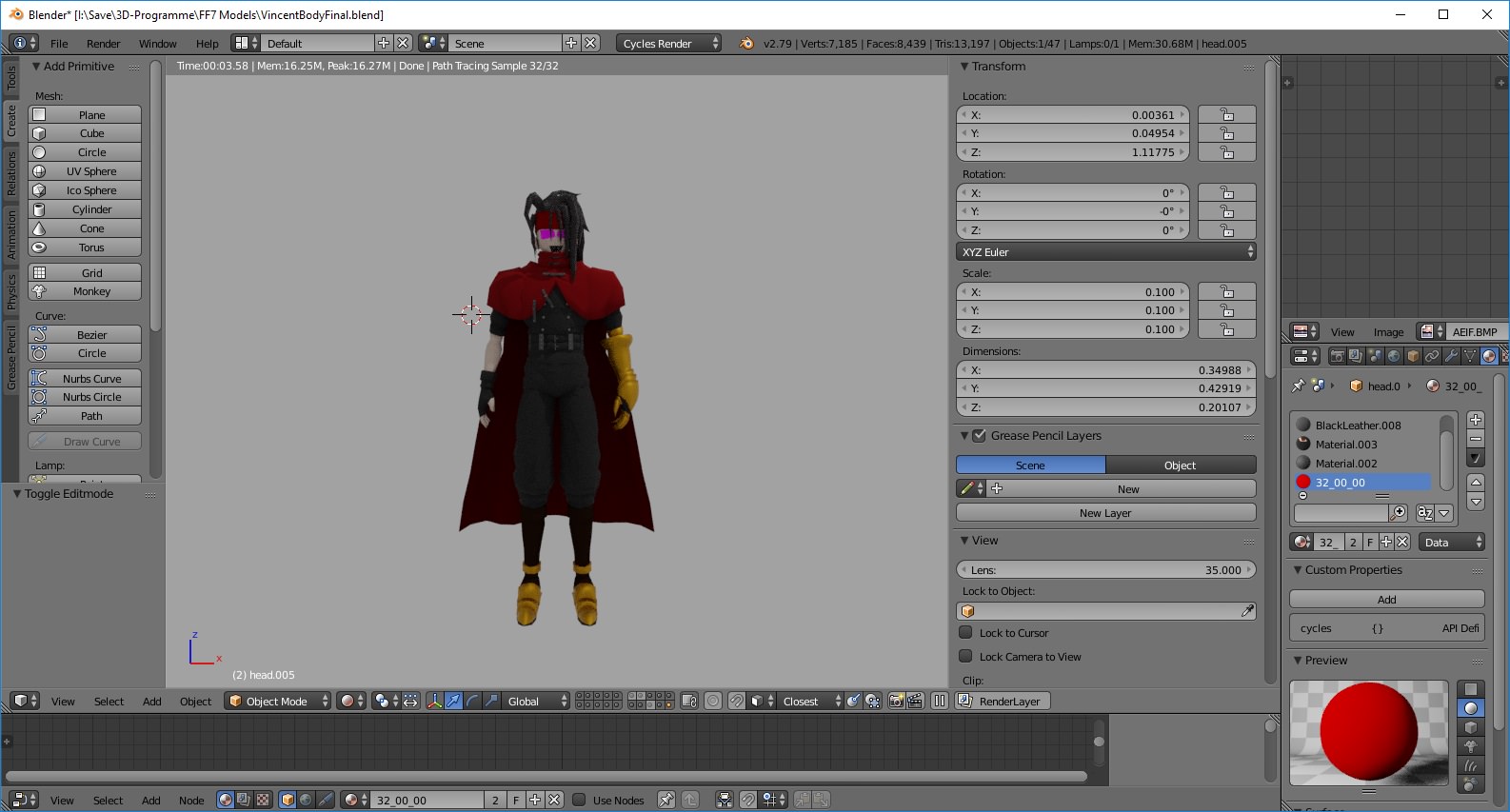Toggle lock for Location X

pos(1227,115)
